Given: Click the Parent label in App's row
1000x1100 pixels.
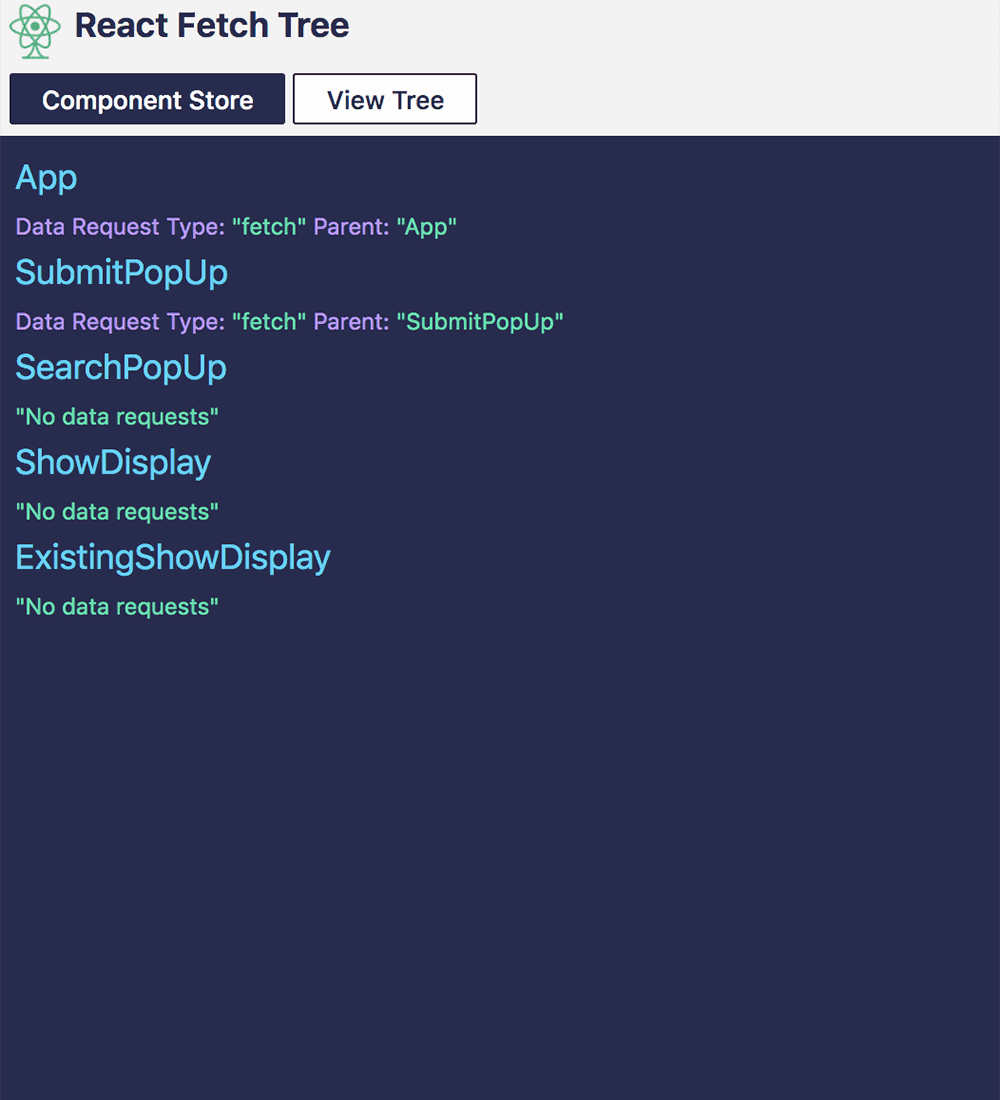Looking at the screenshot, I should point(351,227).
